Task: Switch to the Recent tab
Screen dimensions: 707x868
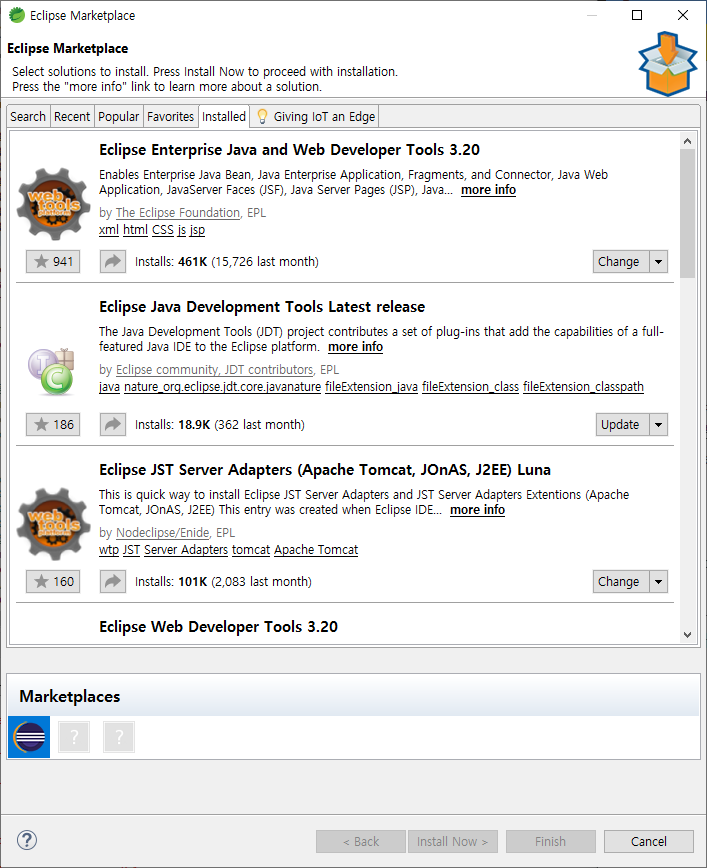Action: [x=72, y=116]
